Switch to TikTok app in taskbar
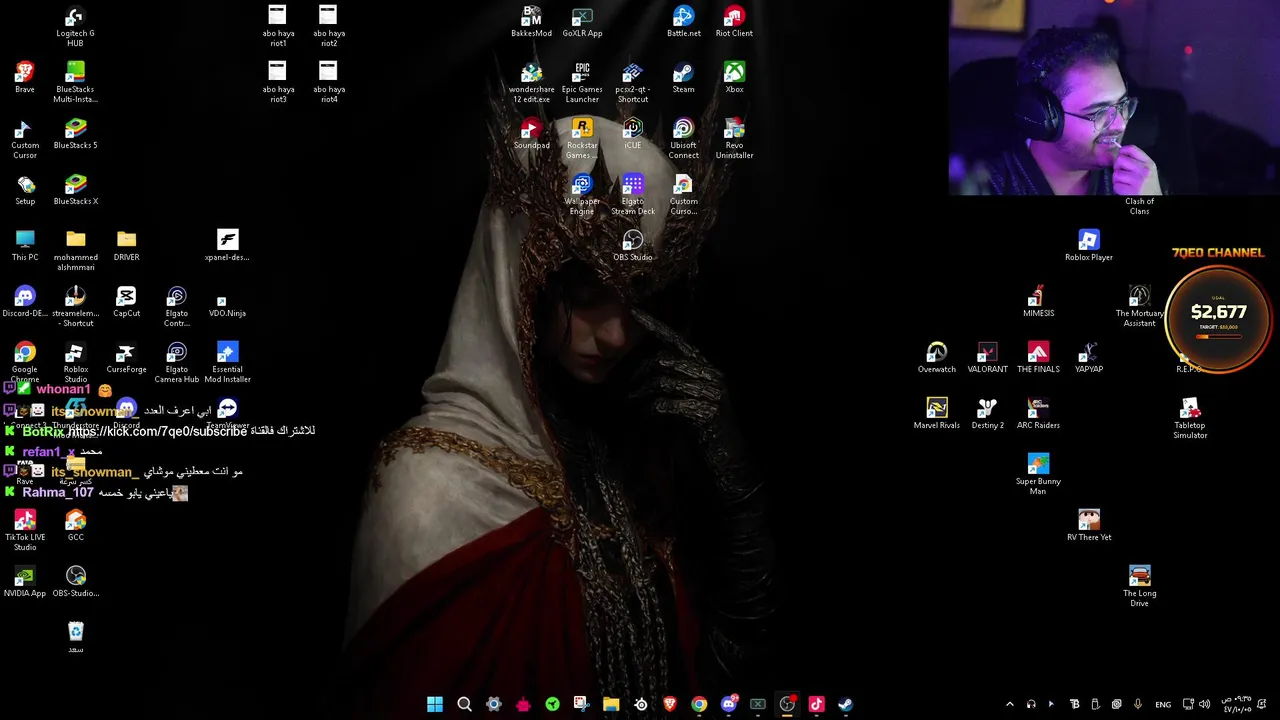Screen dimensions: 1280x720 816,704
